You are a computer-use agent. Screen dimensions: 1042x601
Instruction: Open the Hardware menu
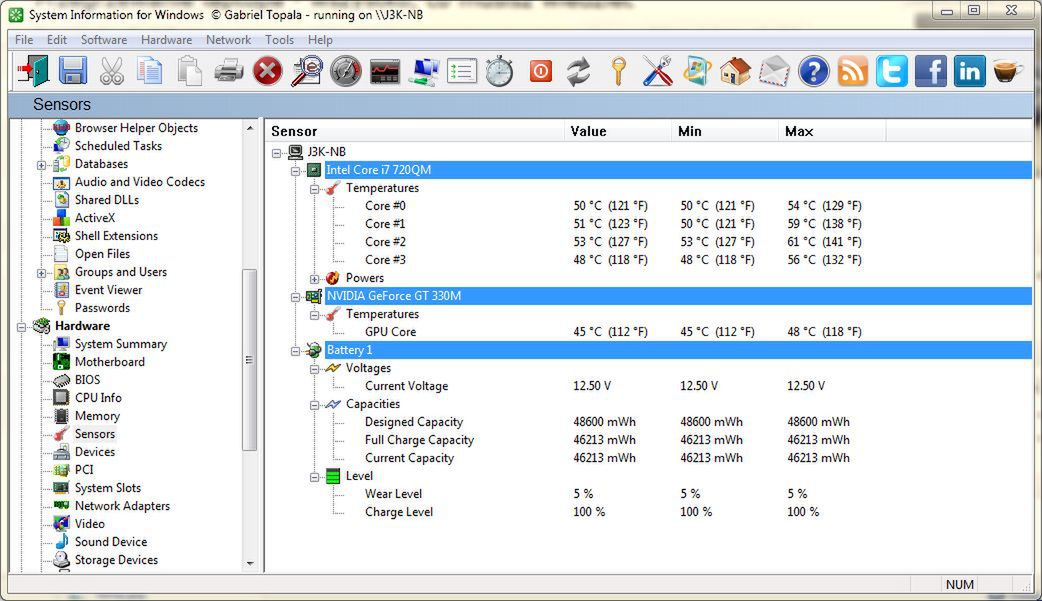166,40
